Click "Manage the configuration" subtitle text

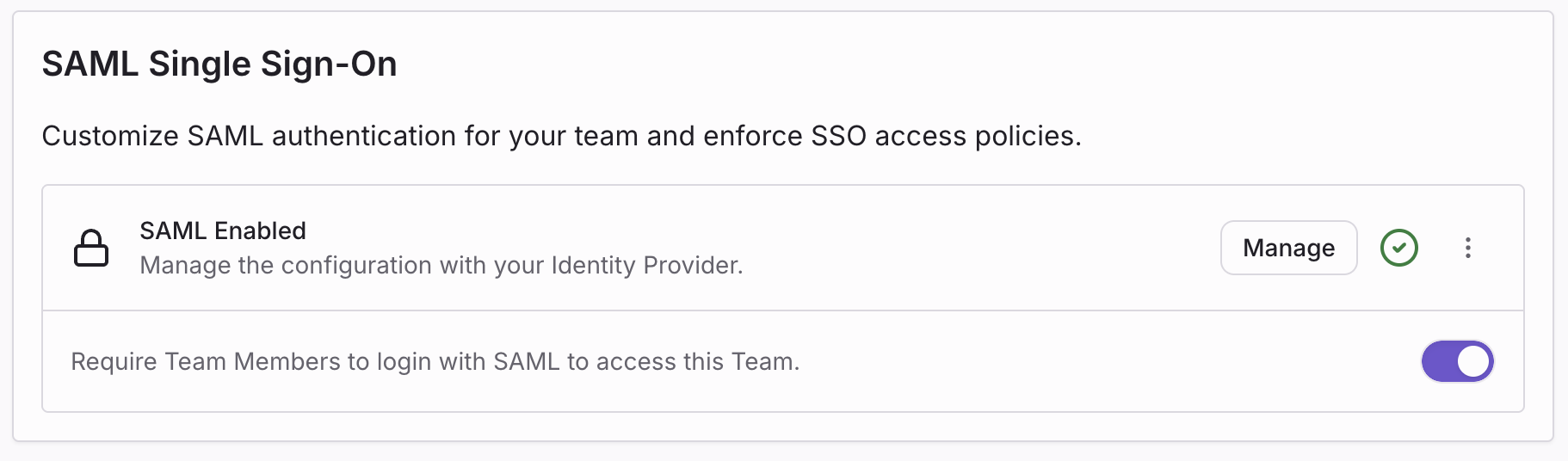coord(441,265)
